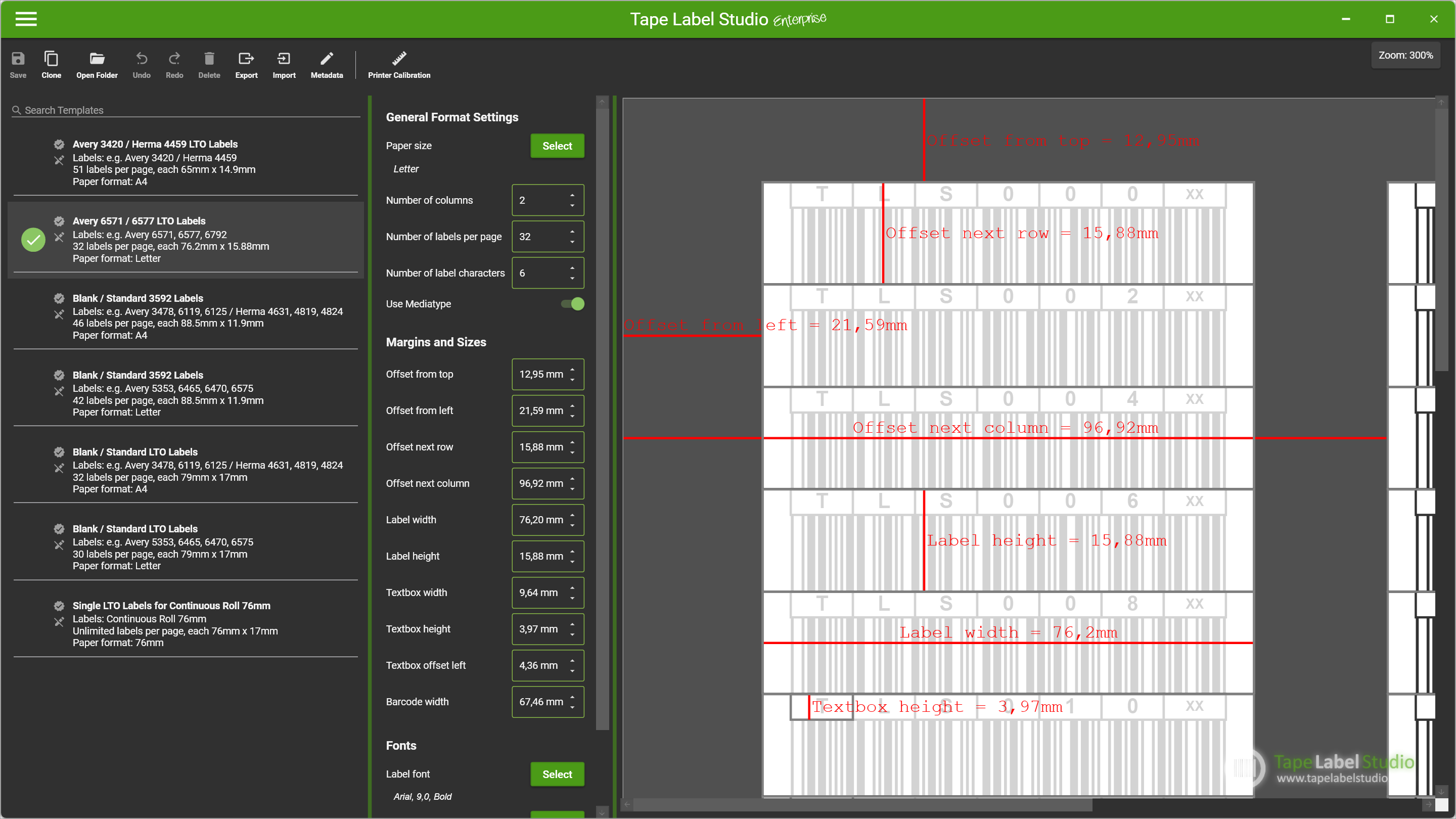Increase Number of columns value
Screen dimensions: 1456x819
[x=572, y=195]
